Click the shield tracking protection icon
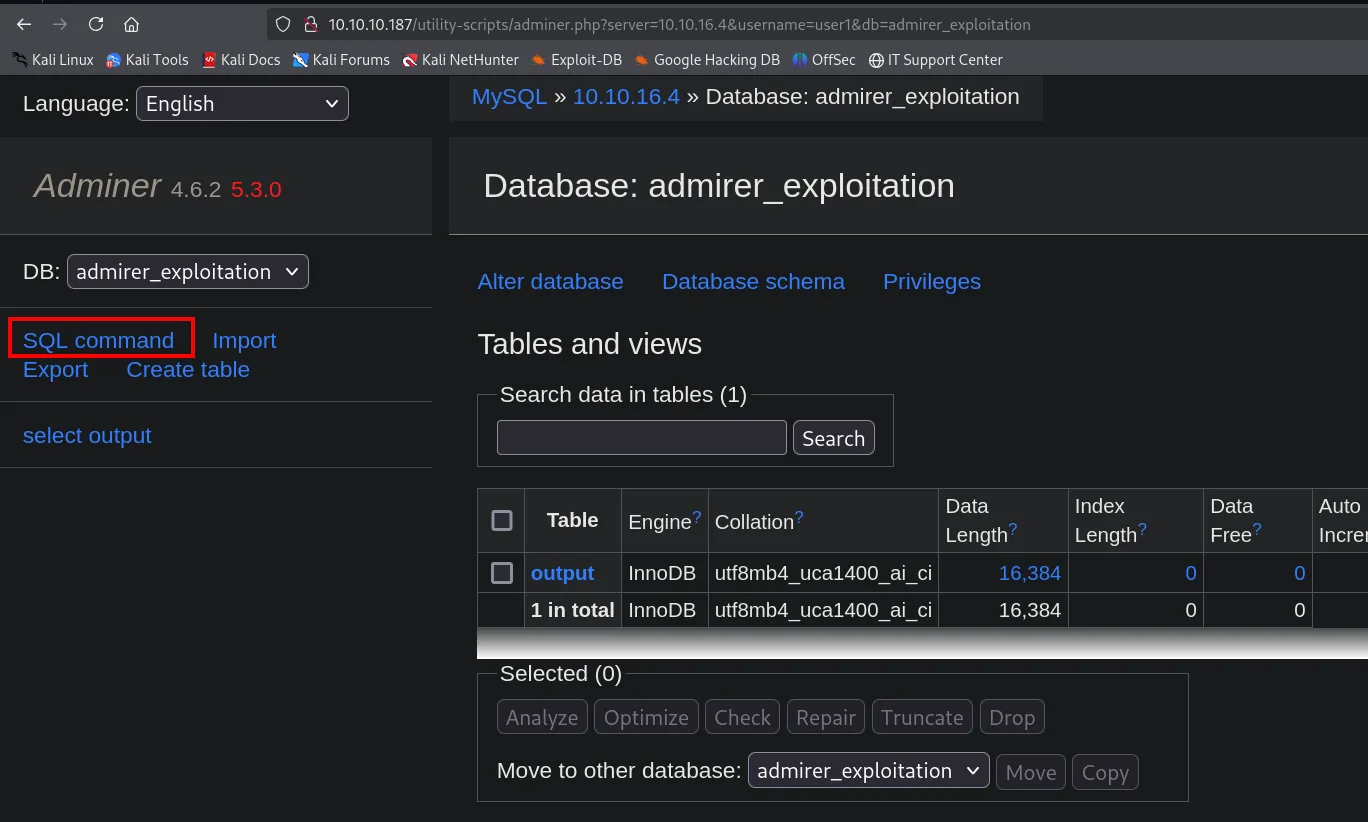 [283, 24]
